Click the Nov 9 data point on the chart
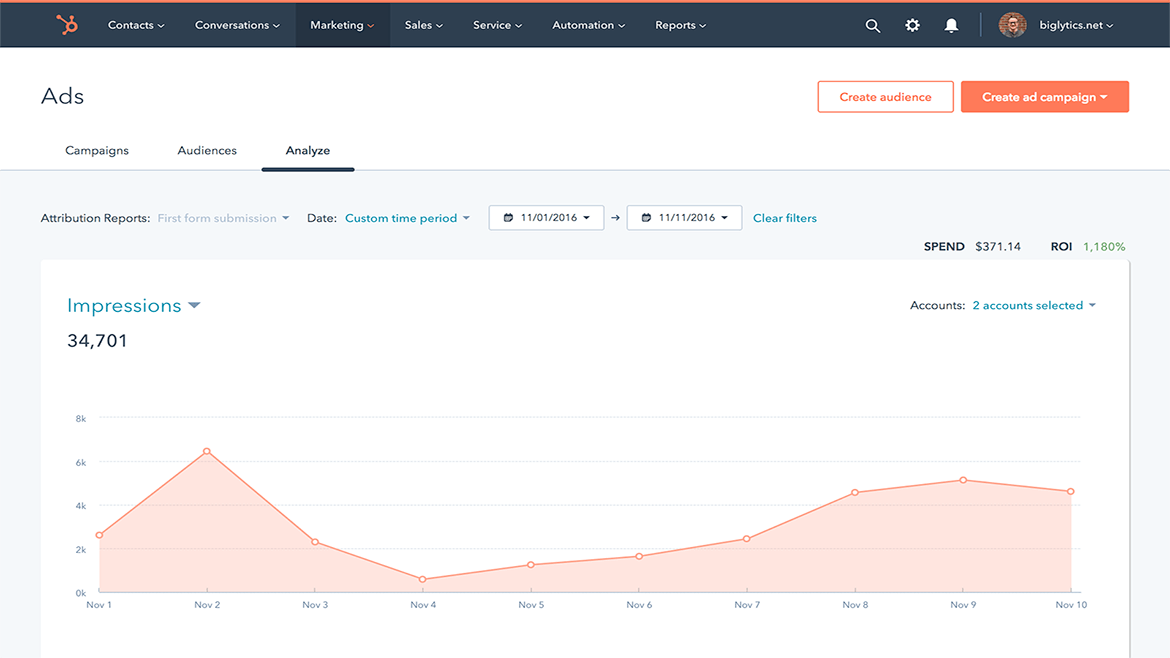 963,481
